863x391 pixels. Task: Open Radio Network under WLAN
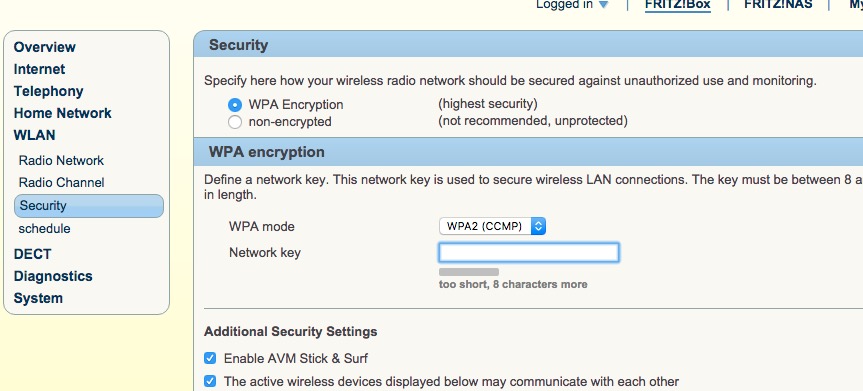coord(61,160)
